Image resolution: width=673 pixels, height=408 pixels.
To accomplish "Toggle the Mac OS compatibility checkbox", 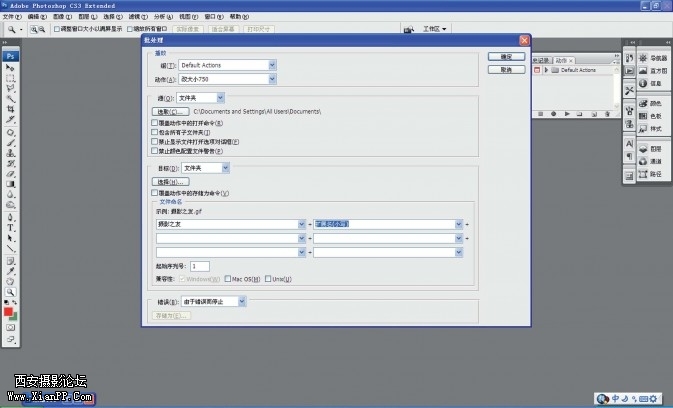I will [227, 279].
